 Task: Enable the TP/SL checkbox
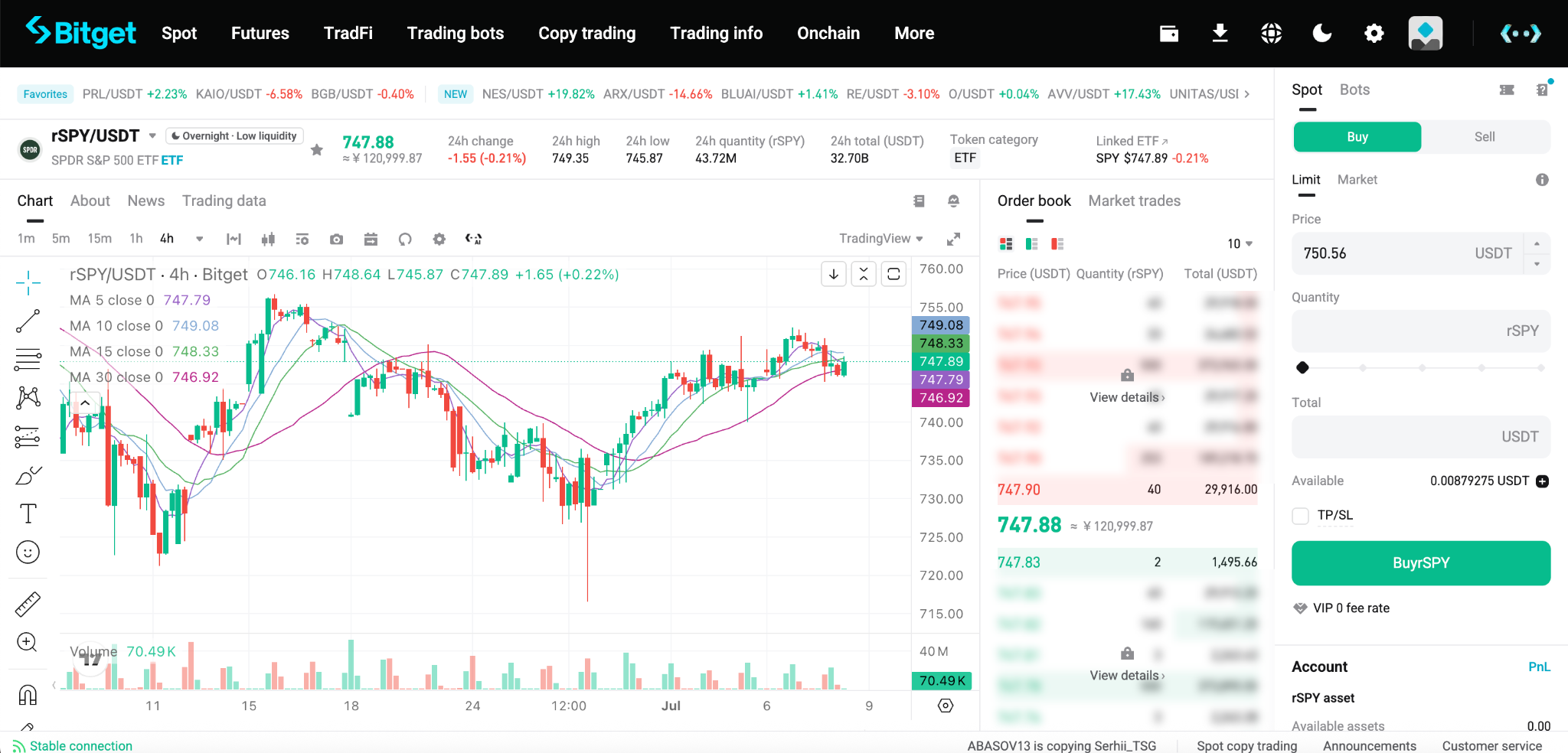[x=1300, y=516]
